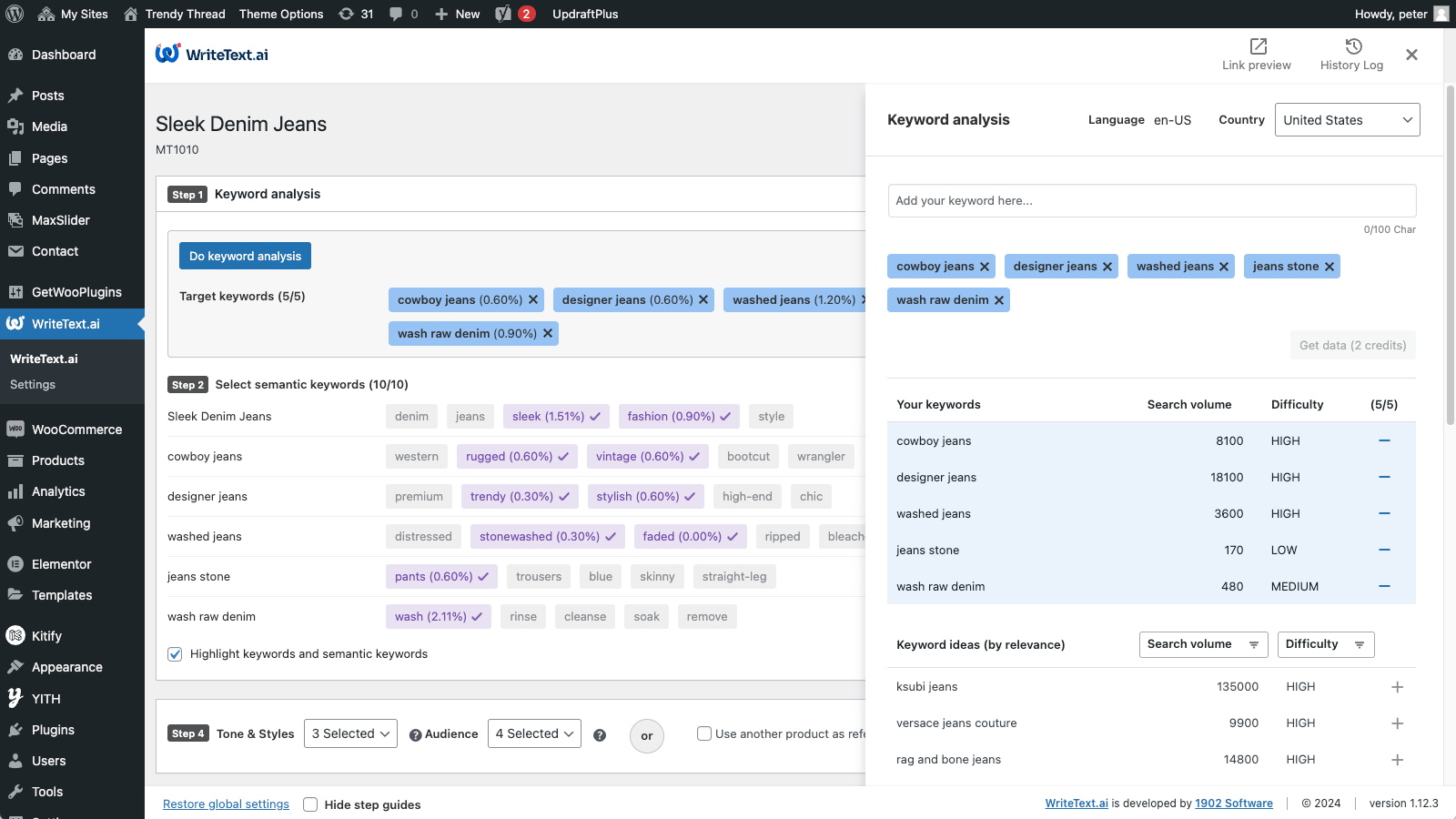Open the Yoast SEO notifications icon
The height and width of the screenshot is (819, 1456).
coord(510,14)
